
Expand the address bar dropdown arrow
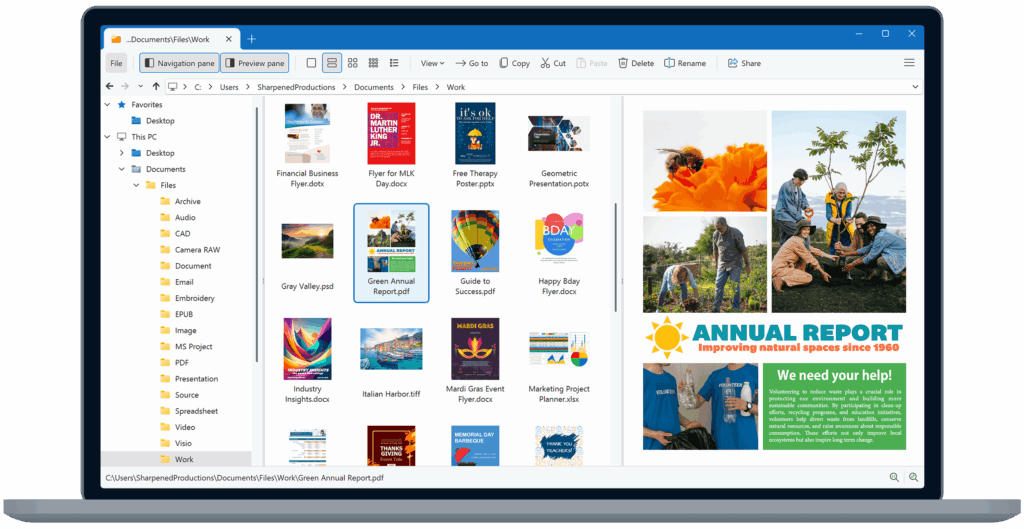(915, 86)
